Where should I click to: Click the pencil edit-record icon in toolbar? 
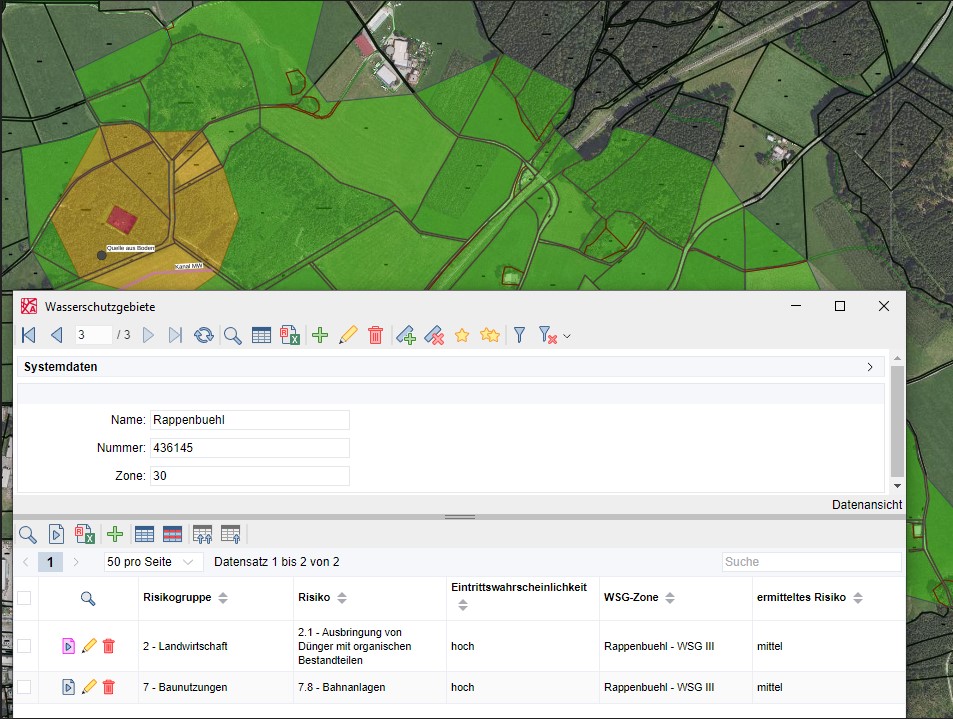348,335
